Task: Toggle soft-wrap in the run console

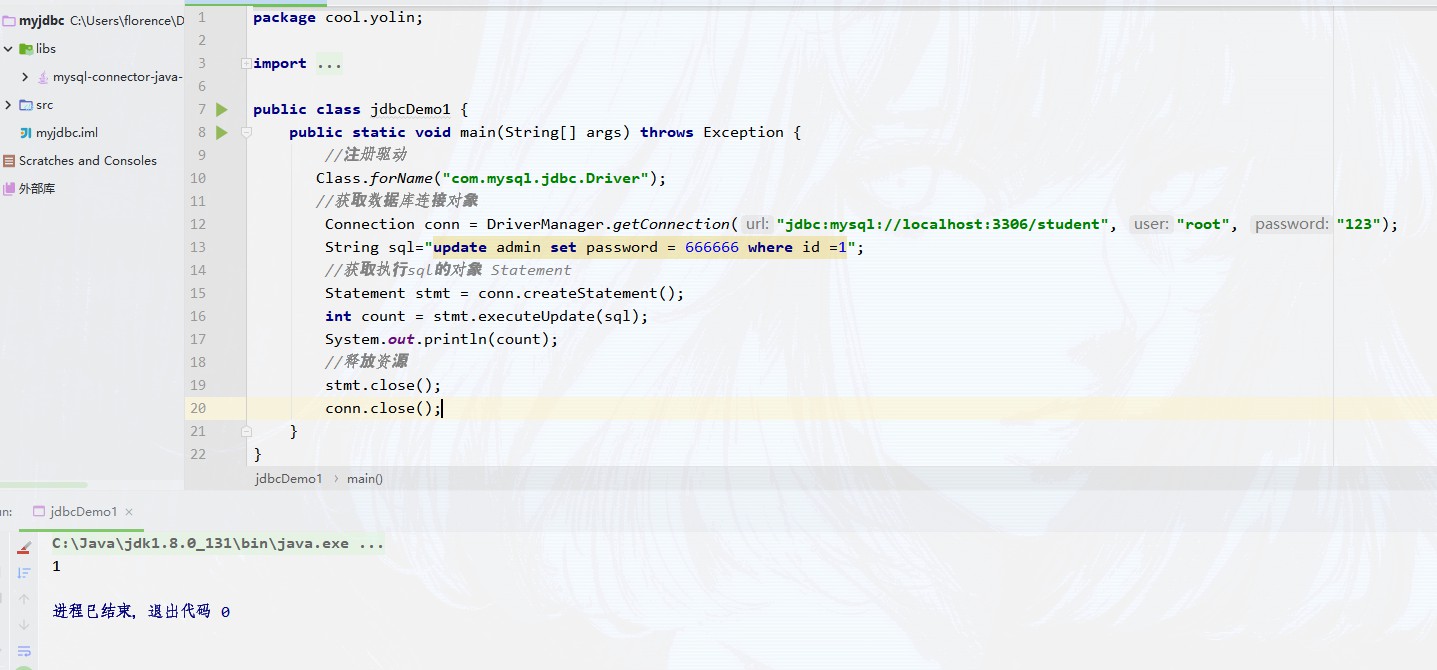Action: (x=24, y=651)
